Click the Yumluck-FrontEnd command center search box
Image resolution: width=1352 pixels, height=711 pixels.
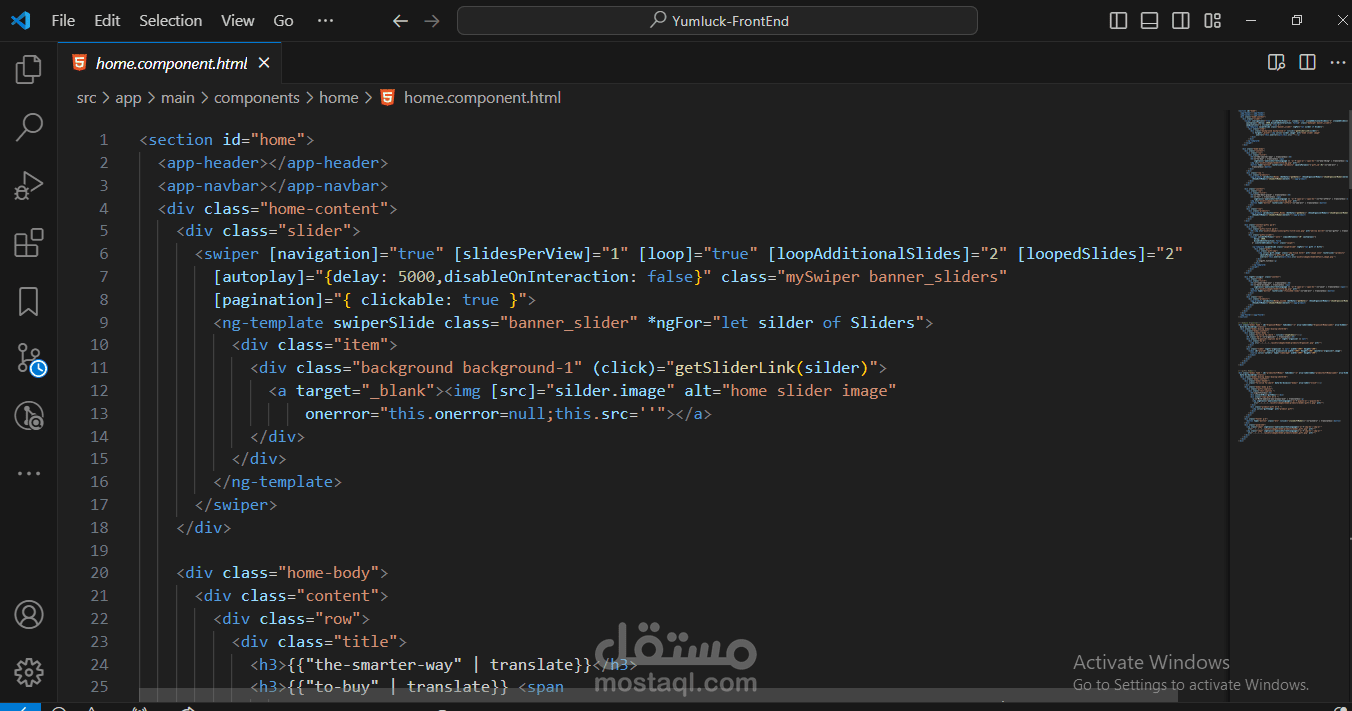point(717,20)
